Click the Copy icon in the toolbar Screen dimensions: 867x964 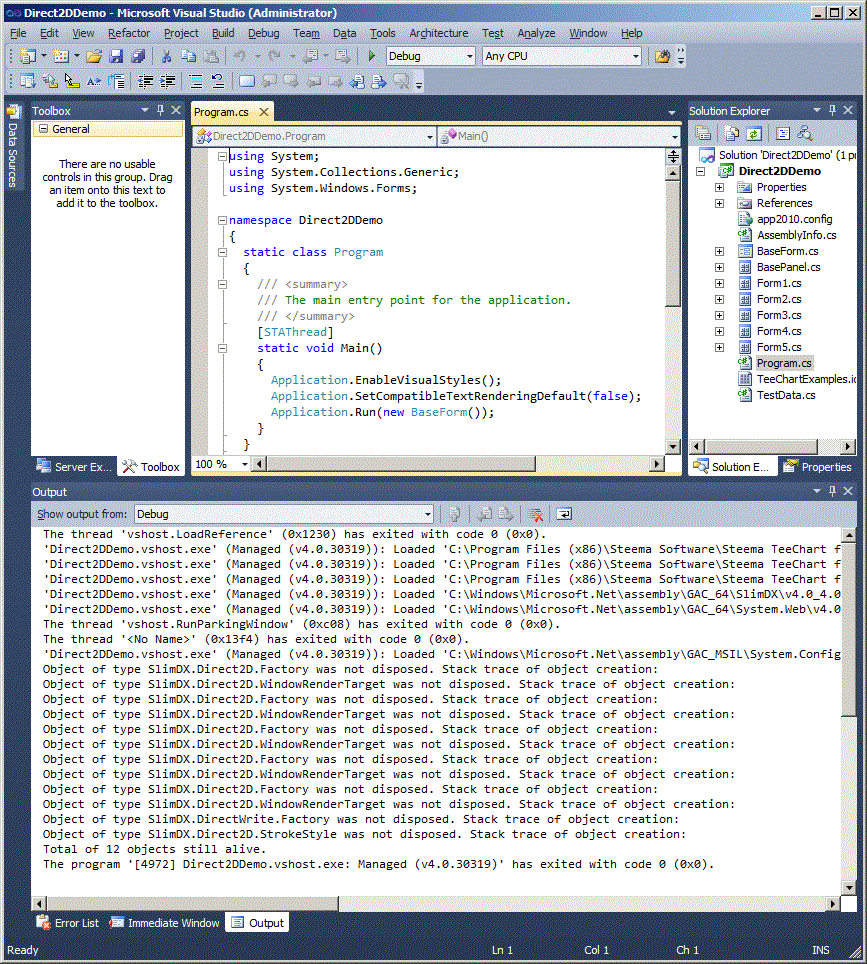188,57
